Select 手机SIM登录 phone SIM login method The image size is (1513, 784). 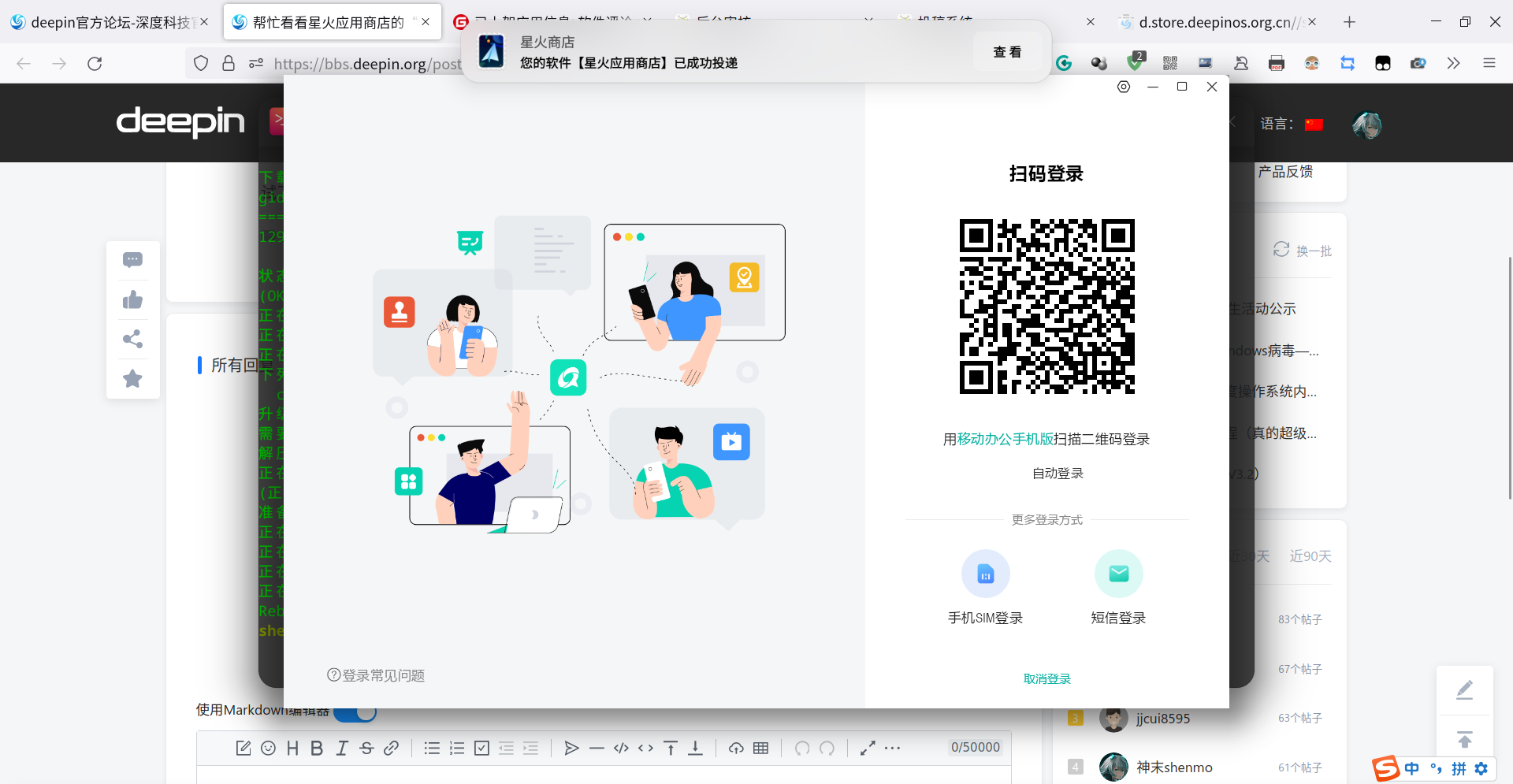pos(985,586)
